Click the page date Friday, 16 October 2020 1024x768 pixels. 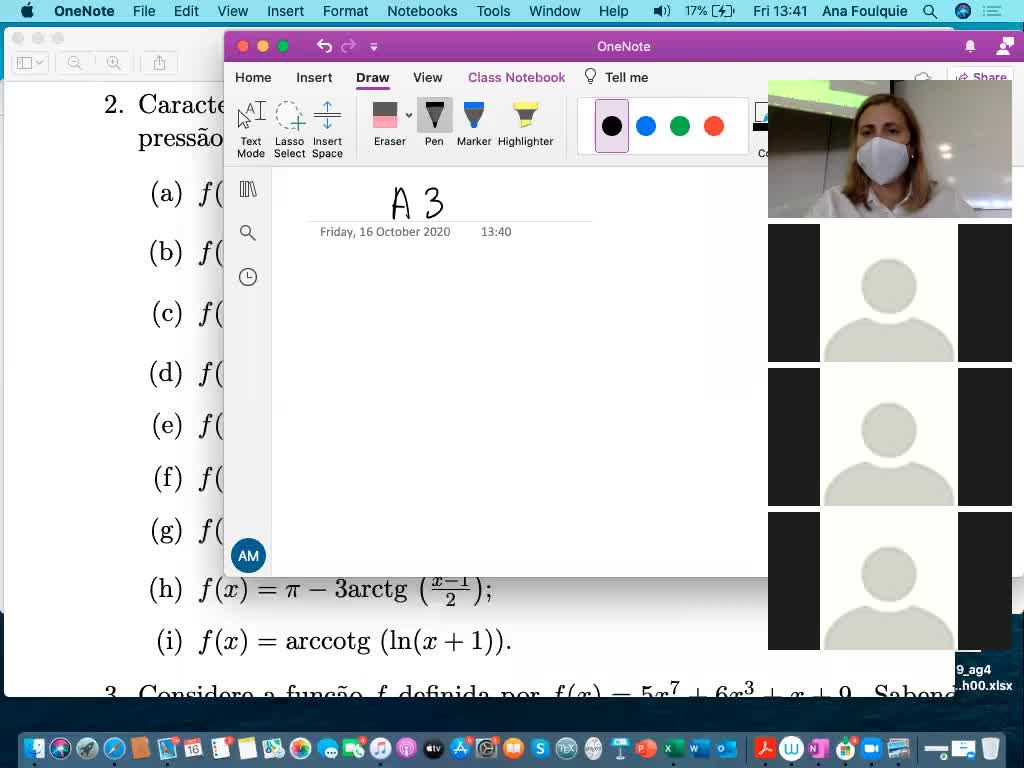(385, 232)
